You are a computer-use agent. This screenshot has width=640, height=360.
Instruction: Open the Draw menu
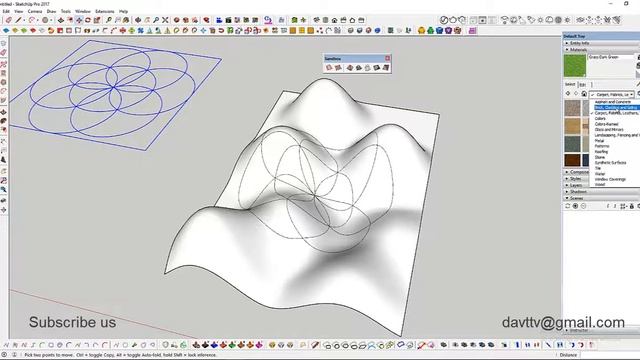(51, 11)
